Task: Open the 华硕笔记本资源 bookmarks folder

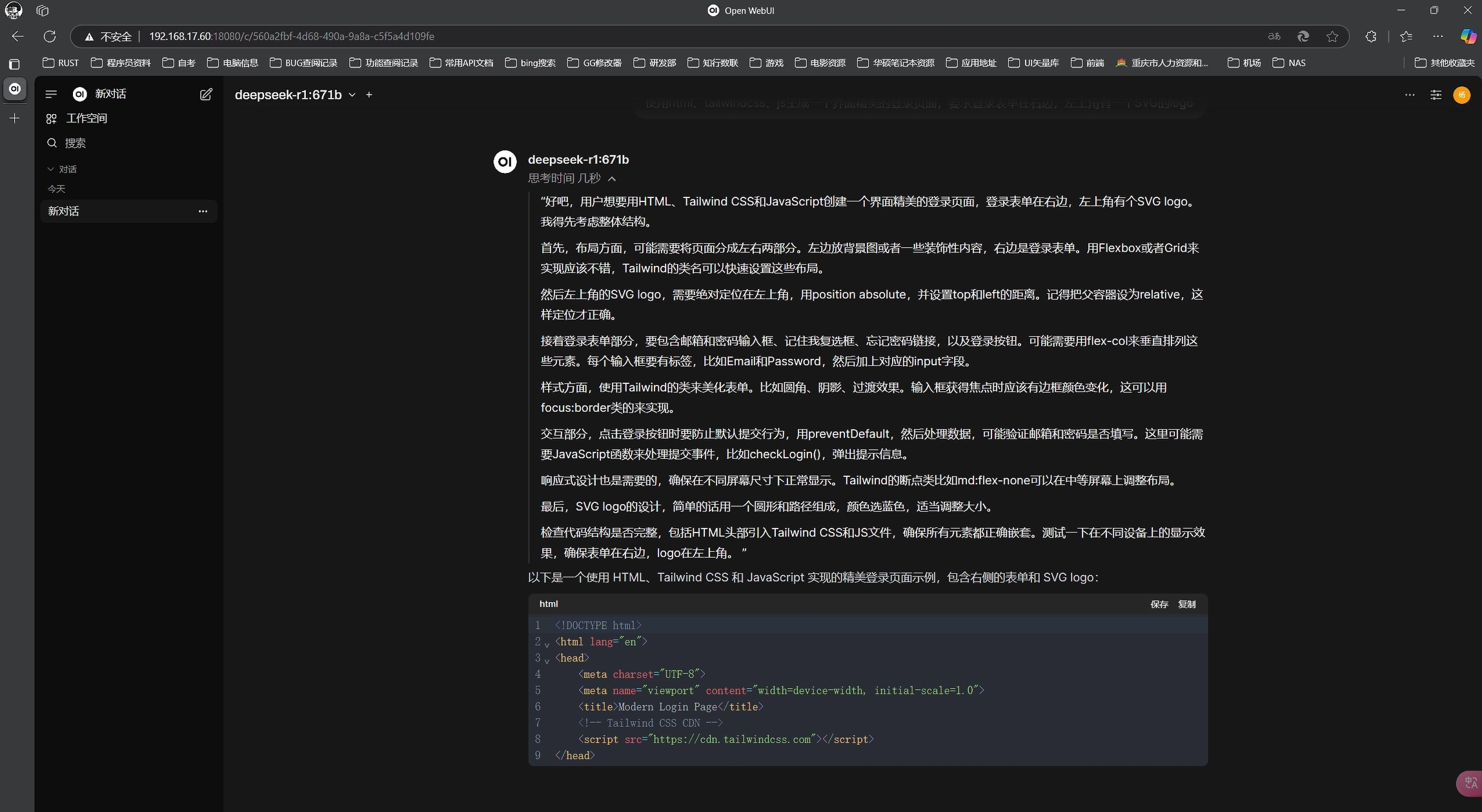Action: 896,63
